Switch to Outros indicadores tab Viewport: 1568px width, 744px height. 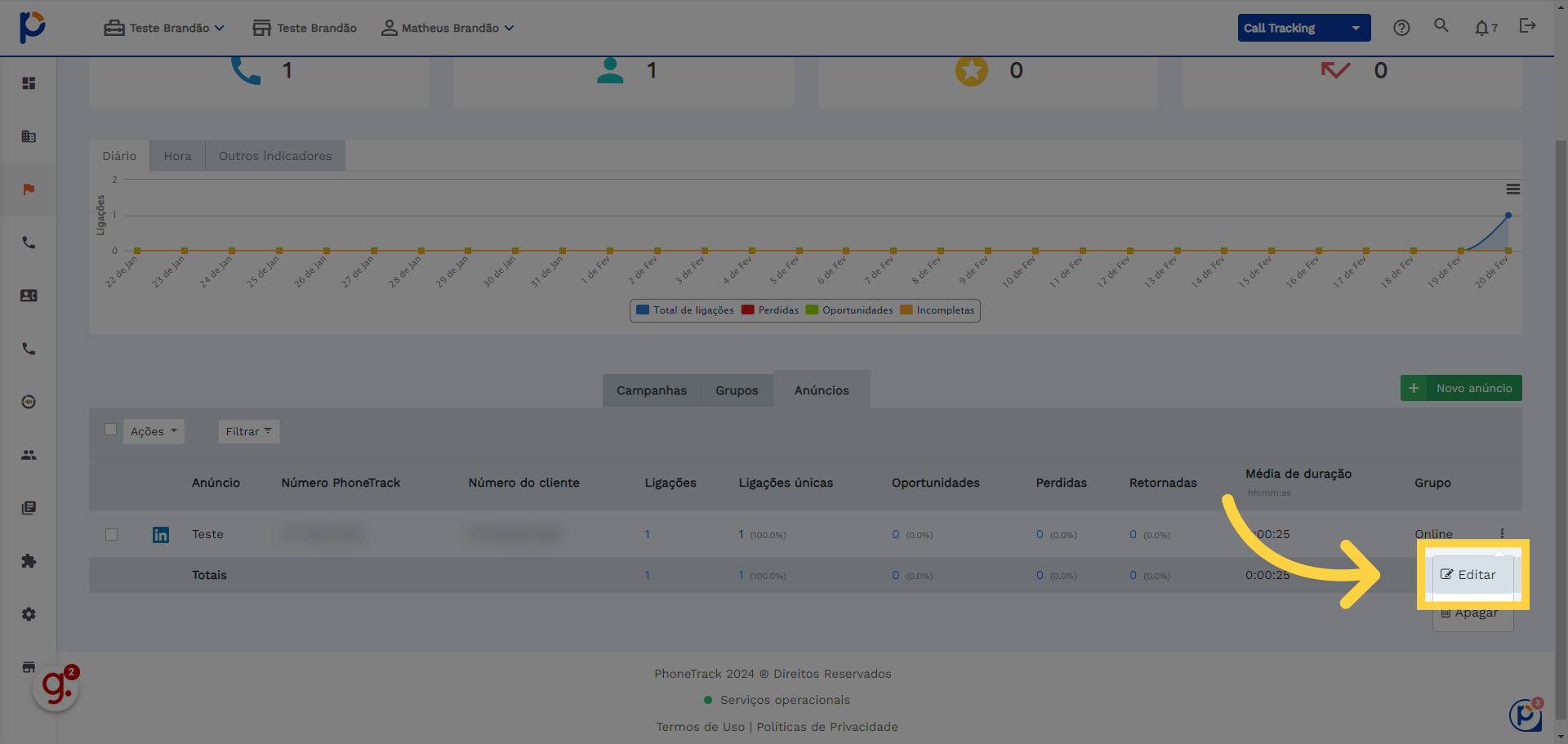click(x=275, y=156)
